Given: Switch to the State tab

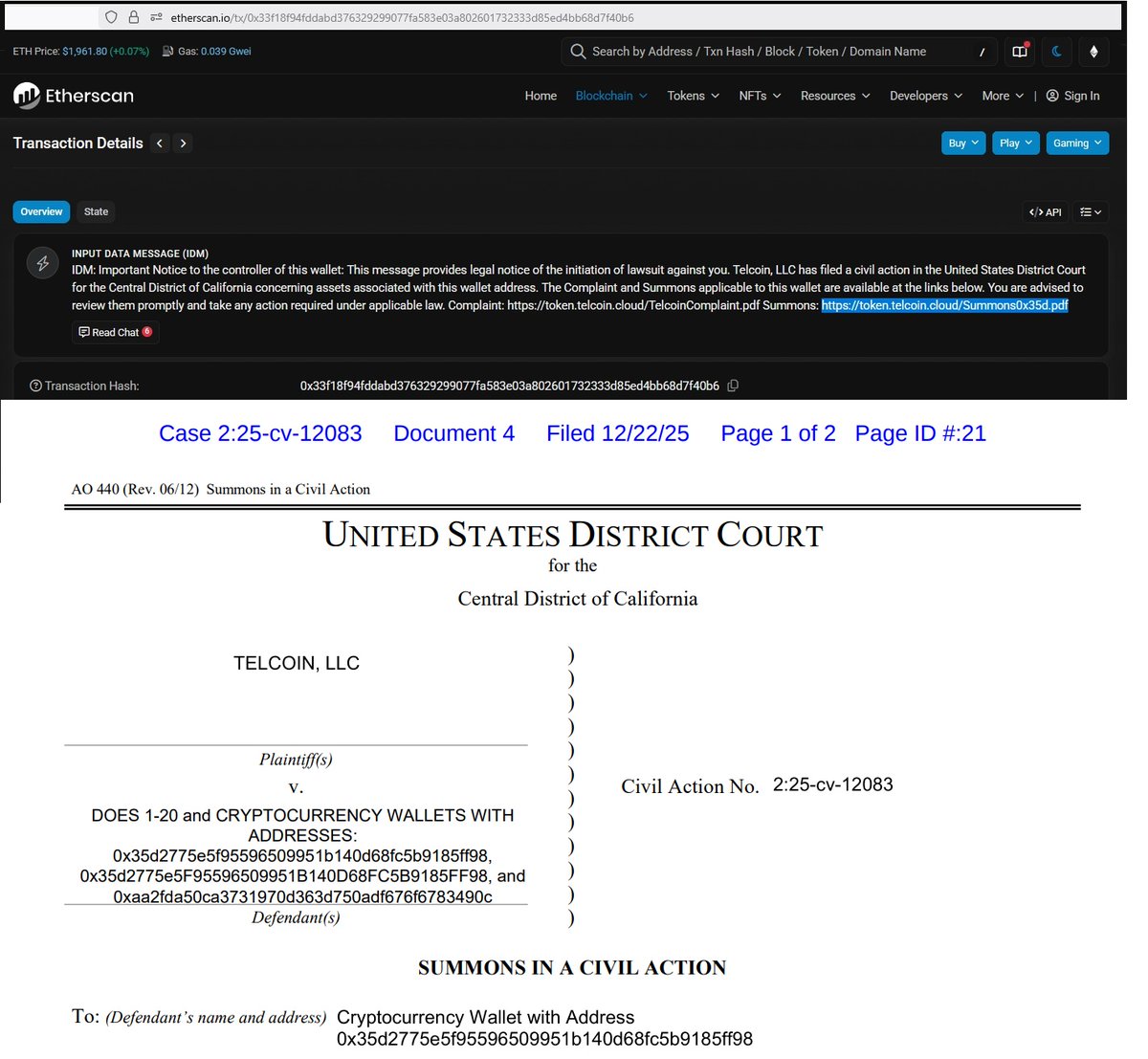Looking at the screenshot, I should point(96,211).
